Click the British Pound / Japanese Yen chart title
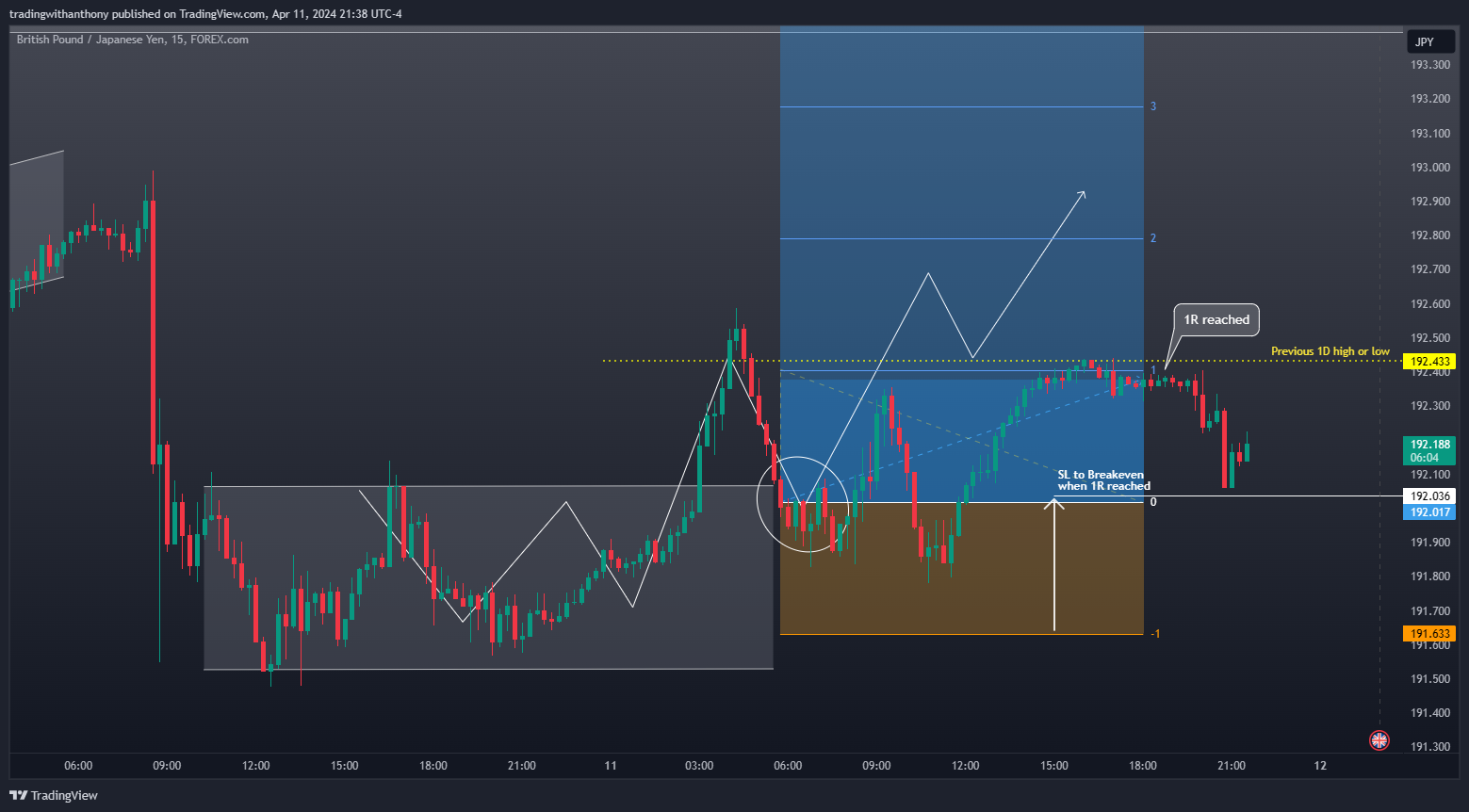 (133, 40)
